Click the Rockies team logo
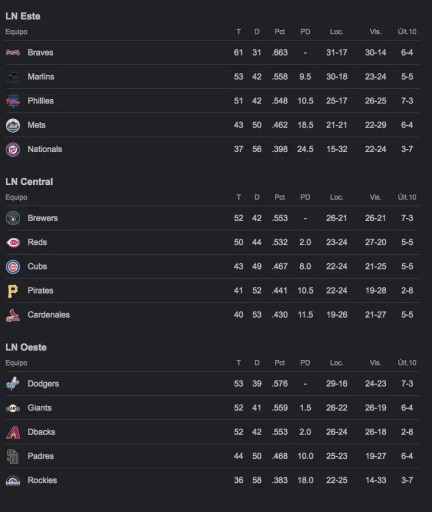The image size is (432, 512). tap(13, 480)
